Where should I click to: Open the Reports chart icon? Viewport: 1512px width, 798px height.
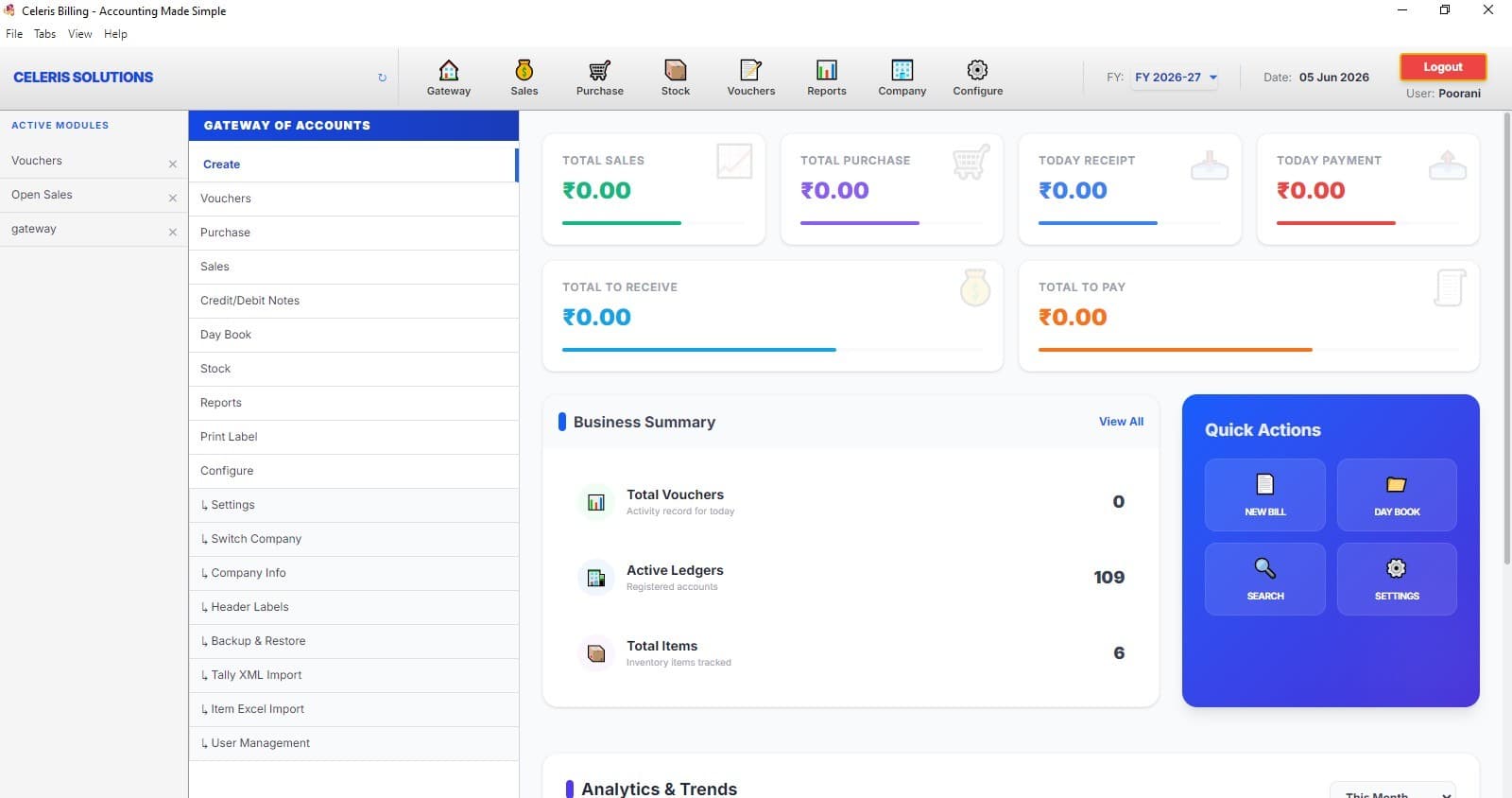(827, 78)
